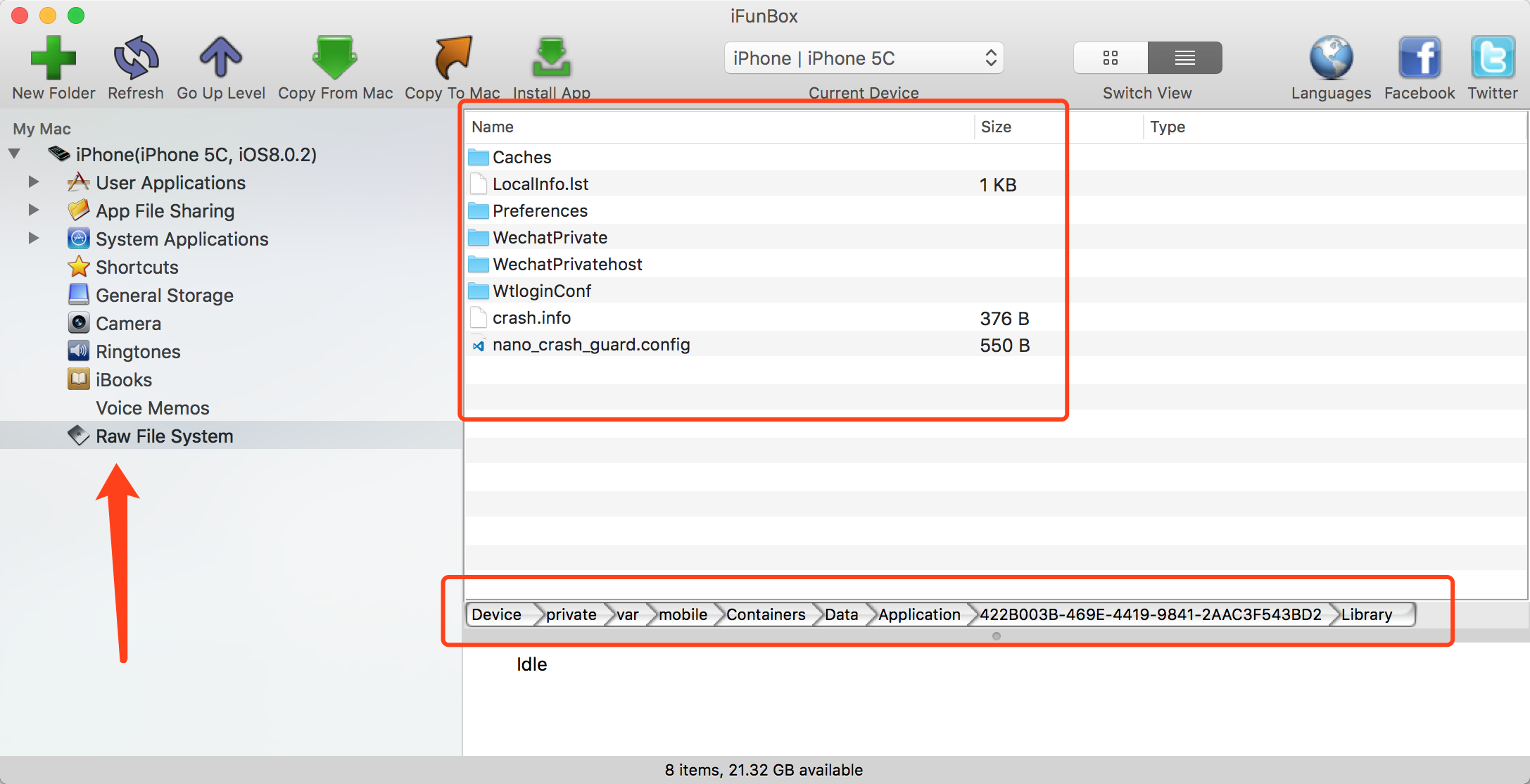
Task: Open the Twitter icon
Action: (1493, 58)
